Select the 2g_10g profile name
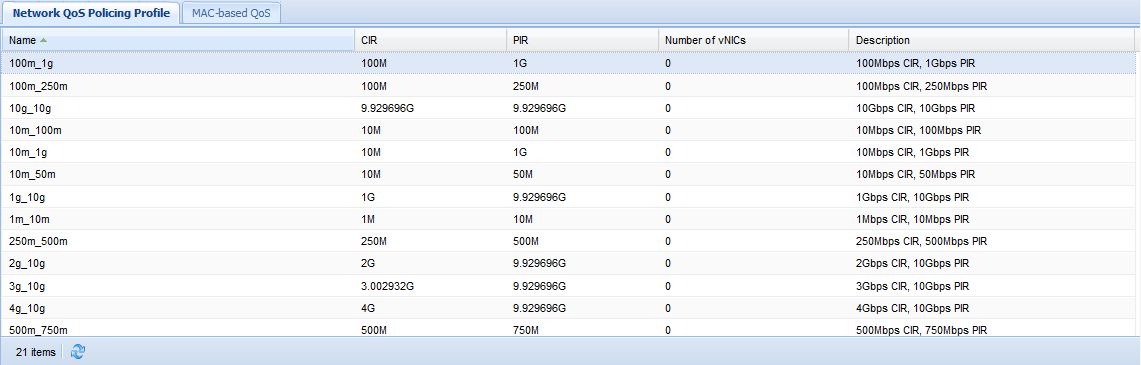The width and height of the screenshot is (1141, 365). click(x=27, y=263)
